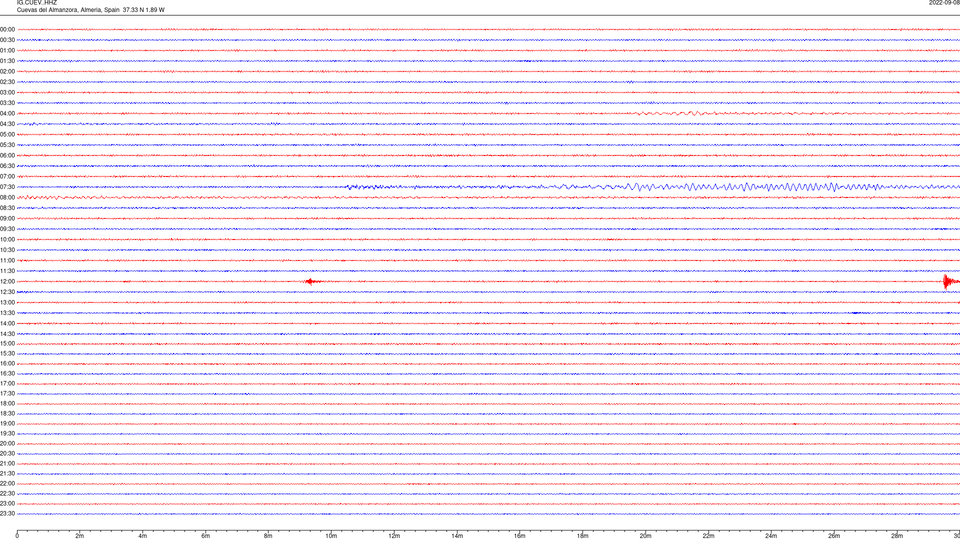Image resolution: width=960 pixels, height=540 pixels.
Task: Select the '24m' axis tick label
Action: (771, 536)
